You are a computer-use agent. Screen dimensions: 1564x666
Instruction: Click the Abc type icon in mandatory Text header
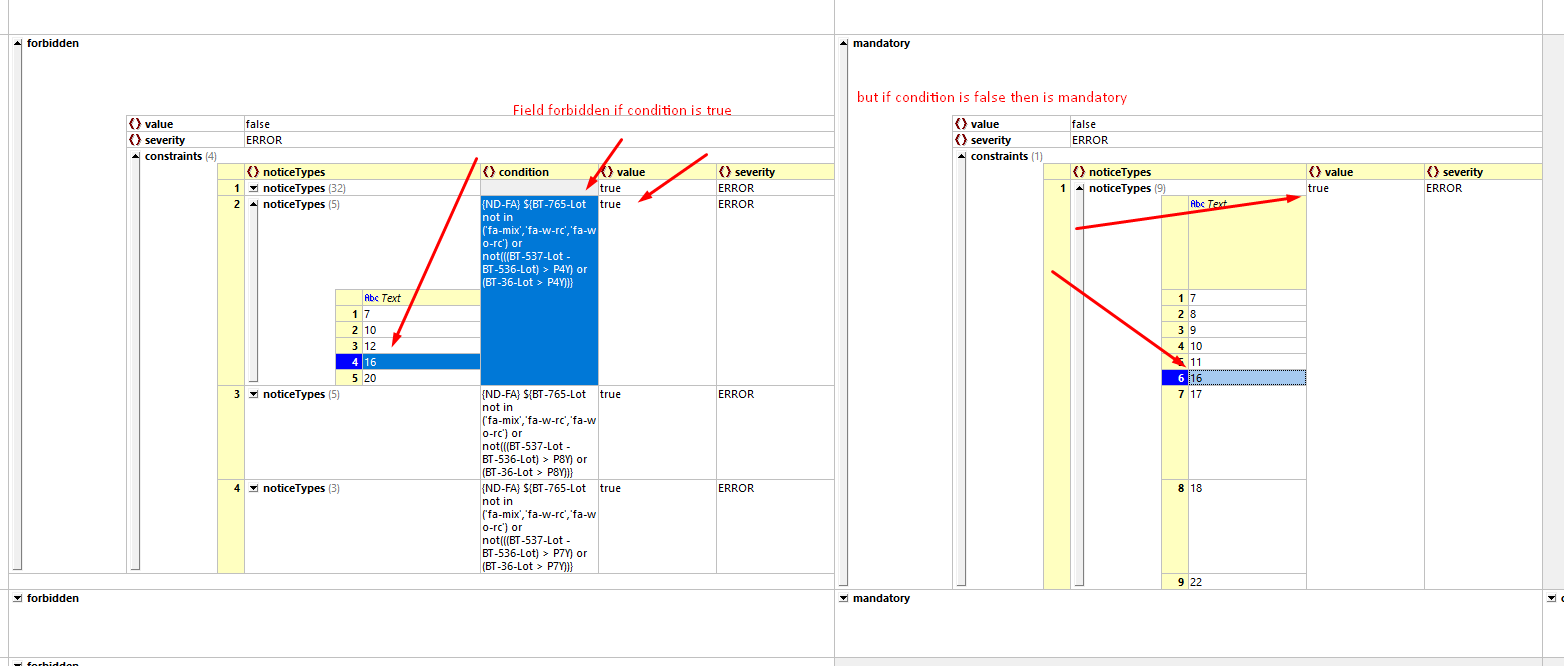click(x=1197, y=204)
